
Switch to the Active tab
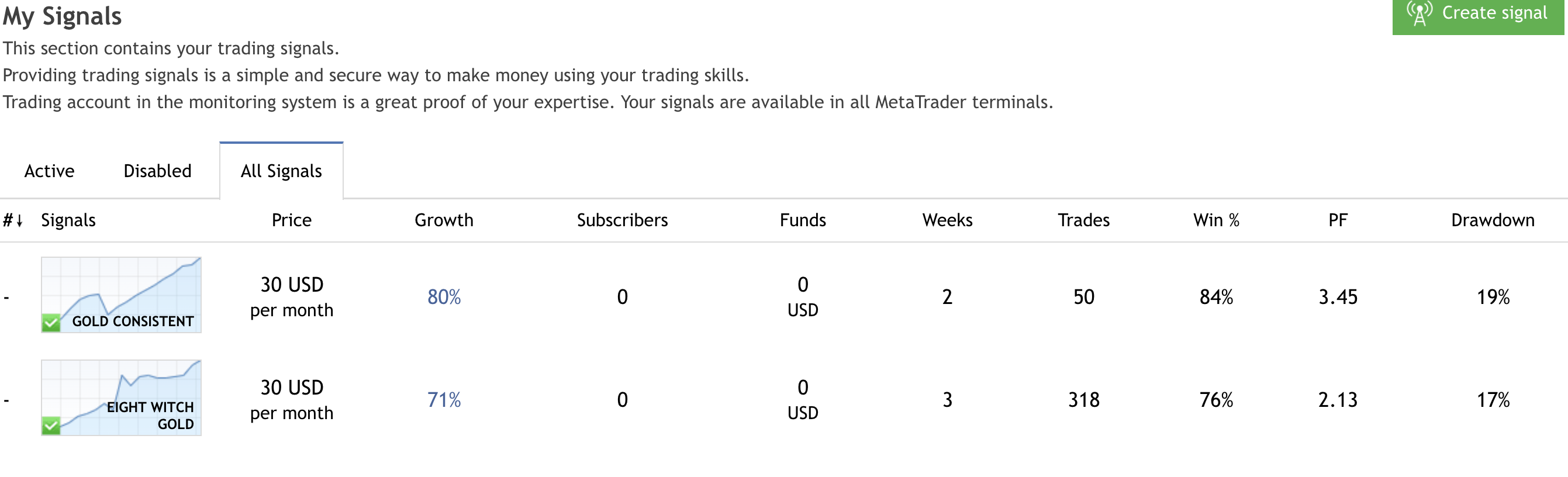tap(49, 171)
